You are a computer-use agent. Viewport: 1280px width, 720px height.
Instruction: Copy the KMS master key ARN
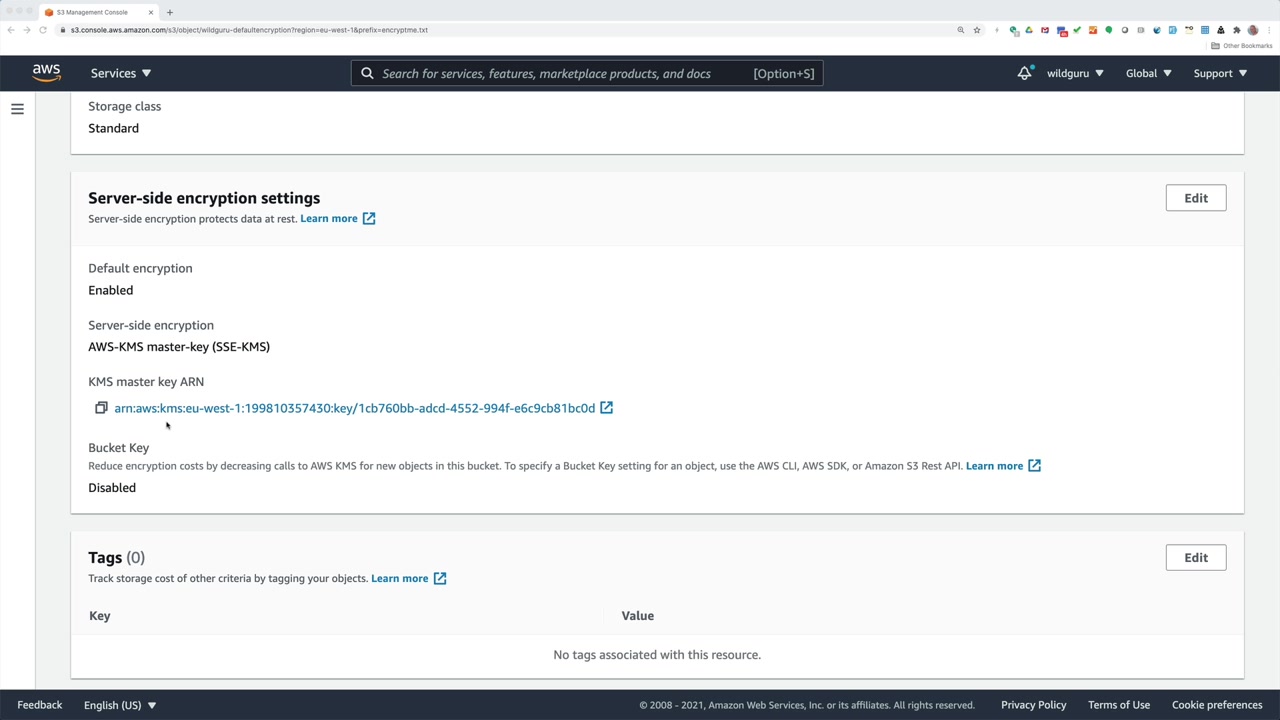tap(101, 408)
